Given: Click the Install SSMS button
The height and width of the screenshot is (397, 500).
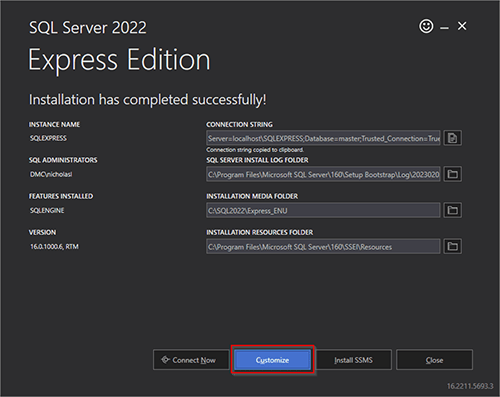Looking at the screenshot, I should pos(353,360).
